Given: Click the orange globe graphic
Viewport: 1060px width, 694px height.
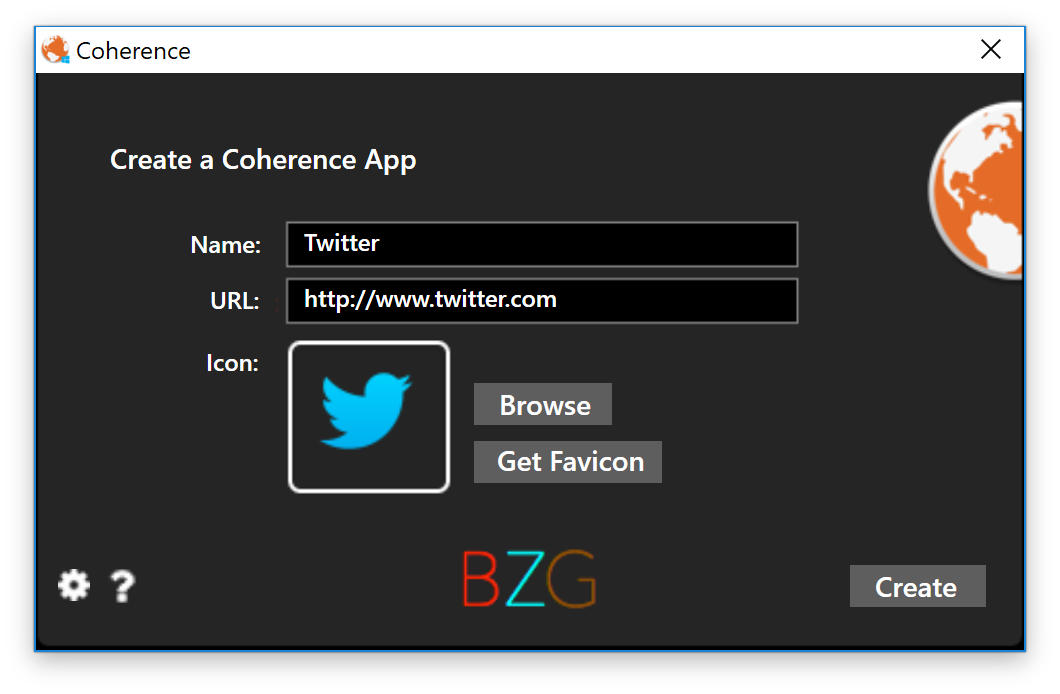Looking at the screenshot, I should pos(975,191).
